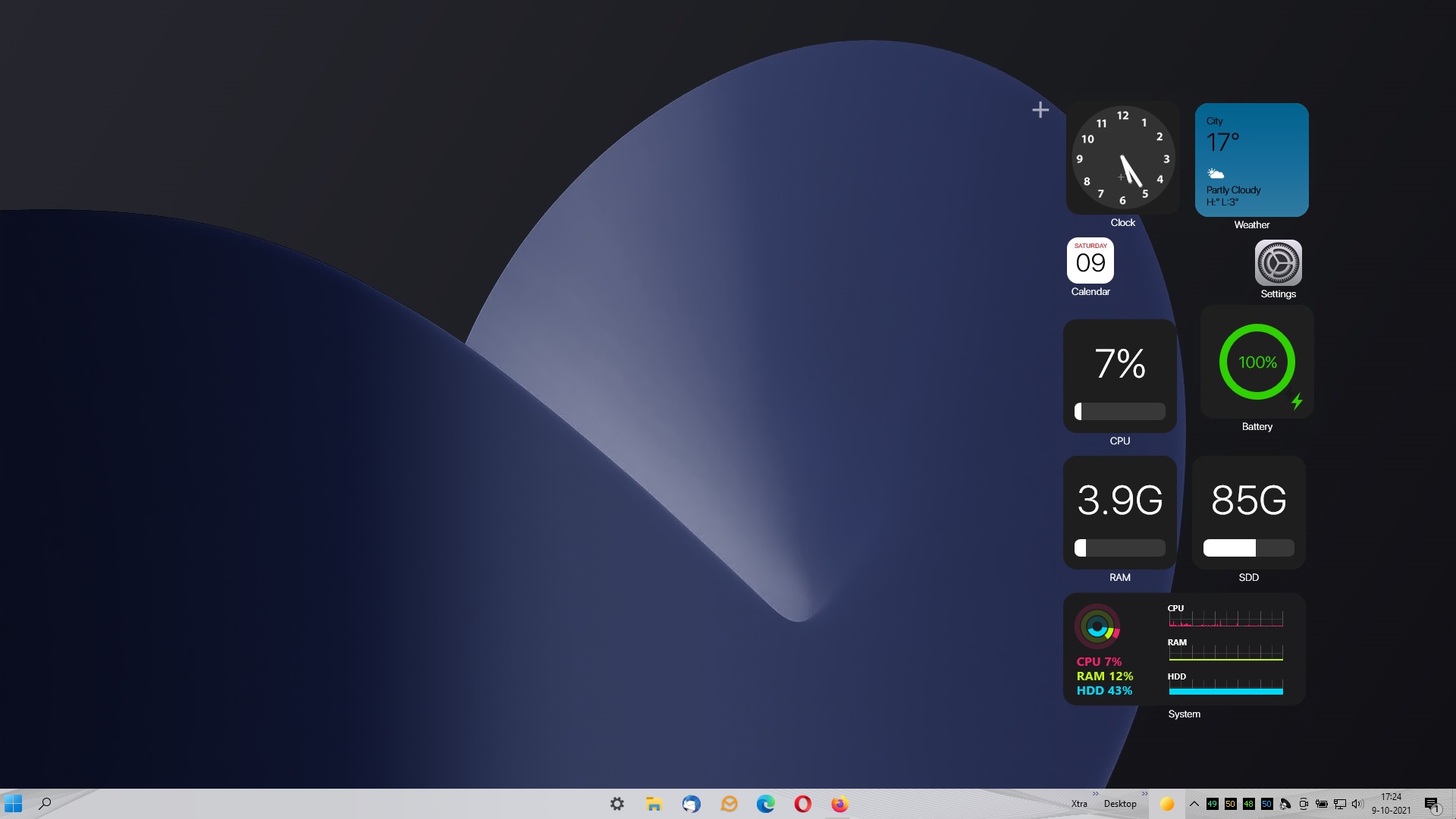This screenshot has width=1456, height=819.
Task: Click the partly cloudy icon in the Weather widget
Action: point(1216,174)
